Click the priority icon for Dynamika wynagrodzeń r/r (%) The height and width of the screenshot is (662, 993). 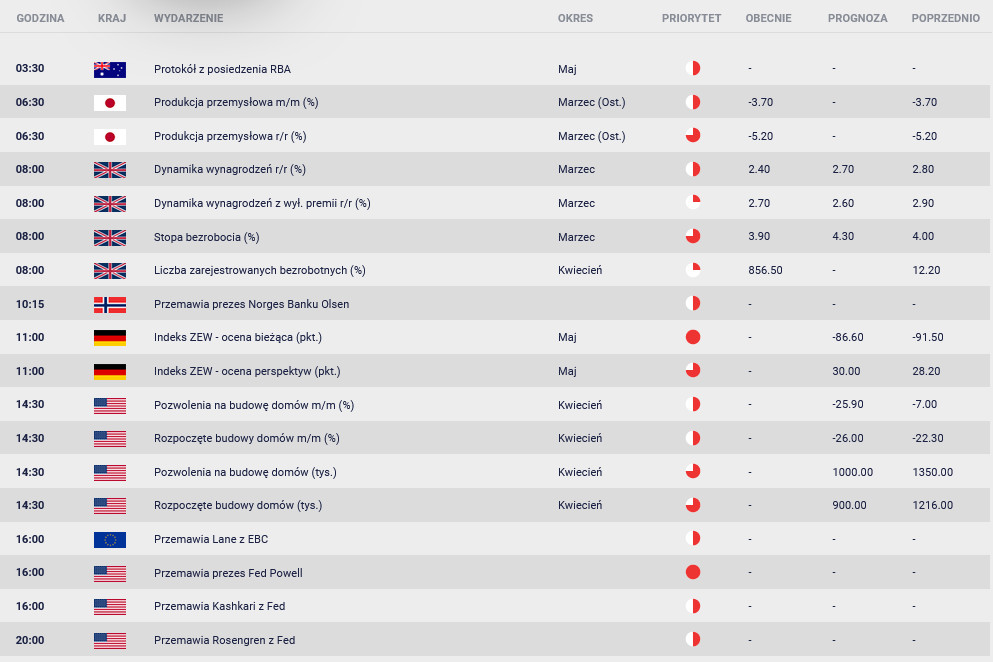pyautogui.click(x=693, y=169)
